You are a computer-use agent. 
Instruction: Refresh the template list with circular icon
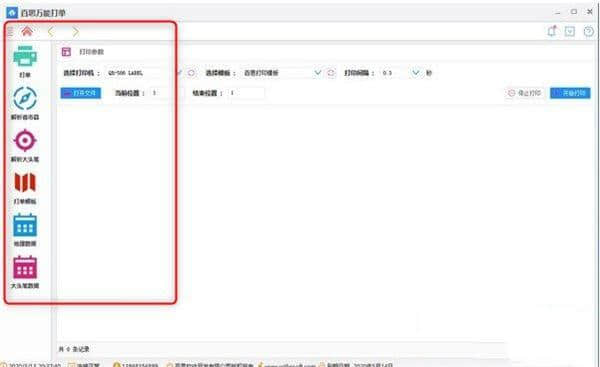pyautogui.click(x=331, y=73)
